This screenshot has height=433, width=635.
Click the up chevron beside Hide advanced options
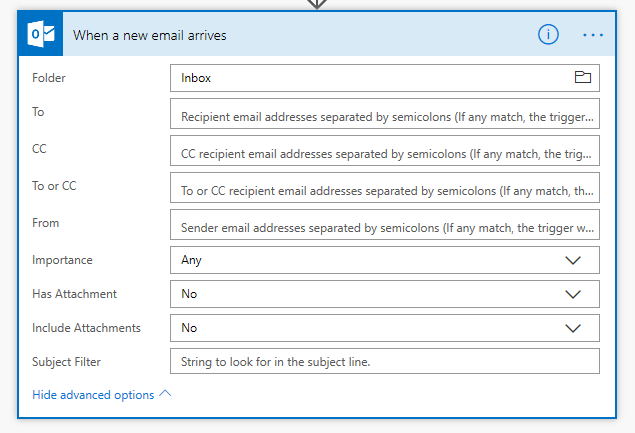point(166,394)
